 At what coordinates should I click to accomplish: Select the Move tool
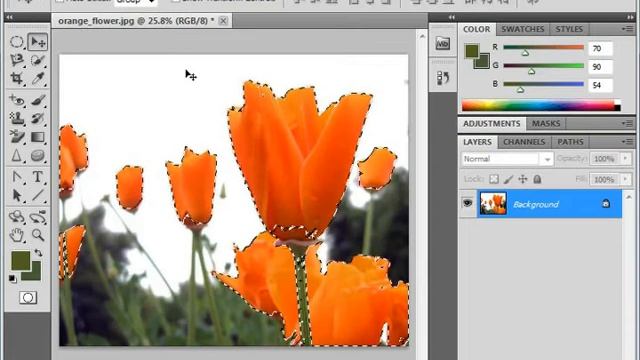pos(38,42)
